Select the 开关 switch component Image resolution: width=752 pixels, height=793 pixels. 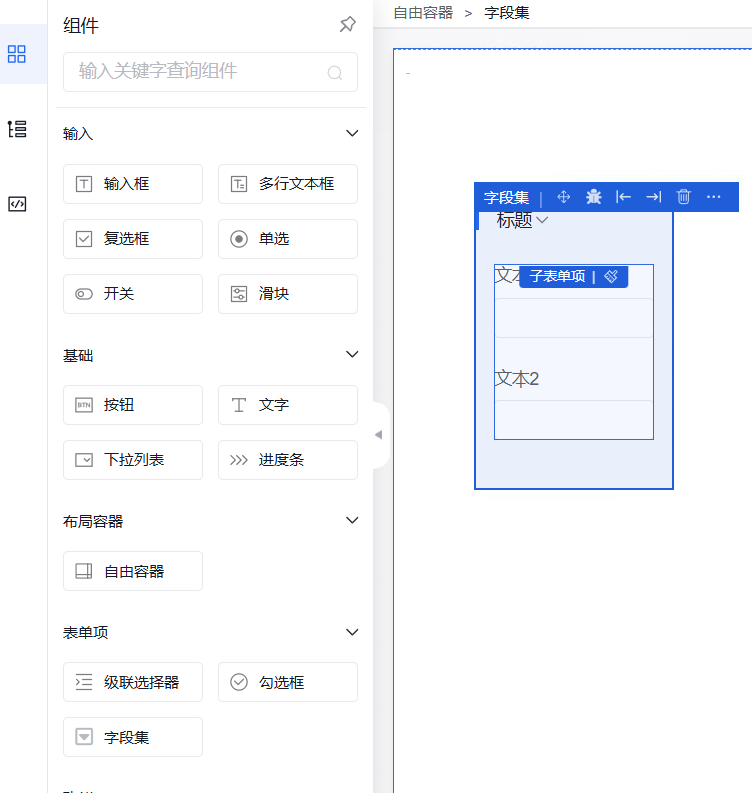132,294
